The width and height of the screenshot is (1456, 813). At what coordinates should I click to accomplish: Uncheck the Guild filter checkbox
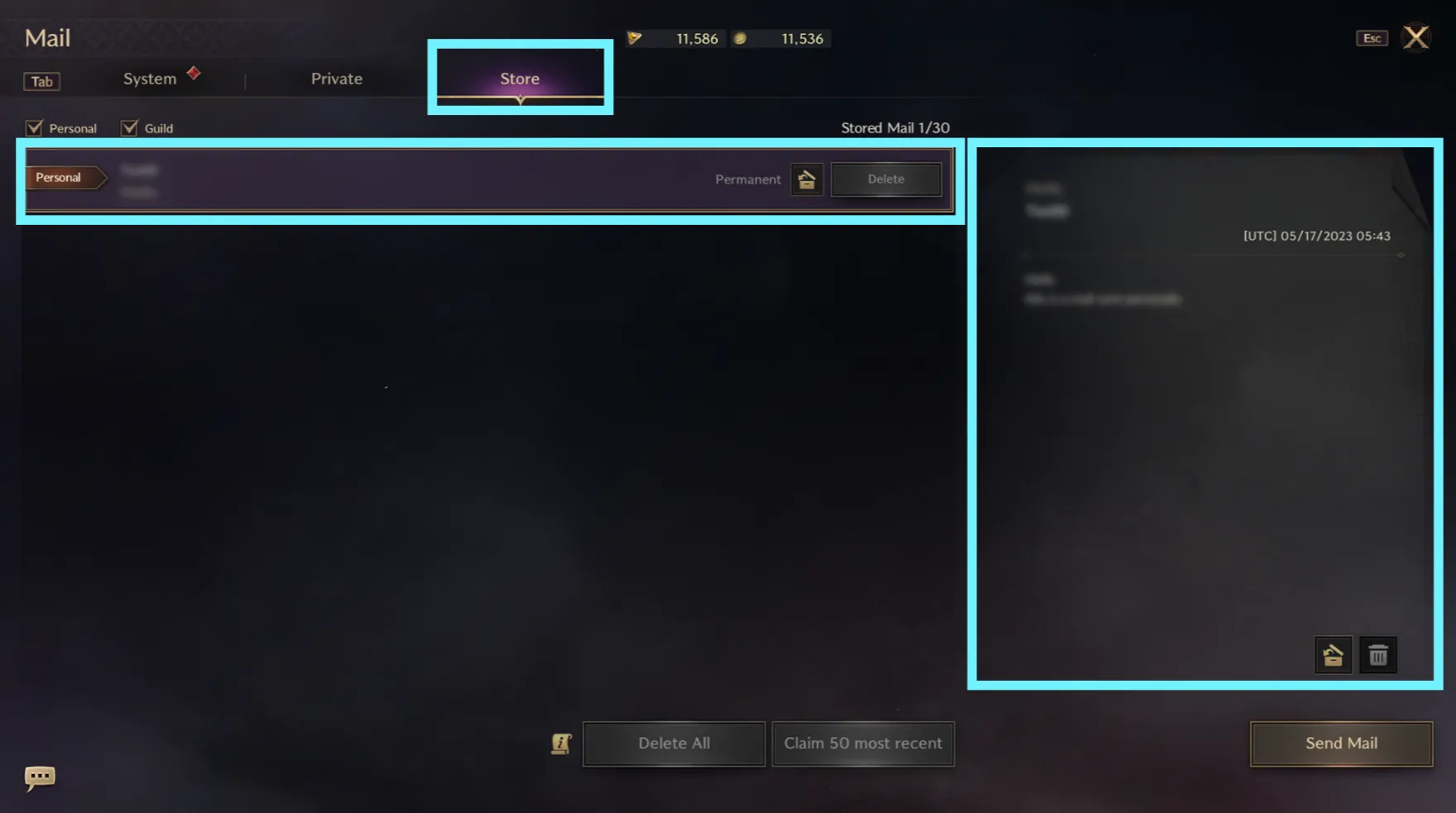pyautogui.click(x=129, y=127)
